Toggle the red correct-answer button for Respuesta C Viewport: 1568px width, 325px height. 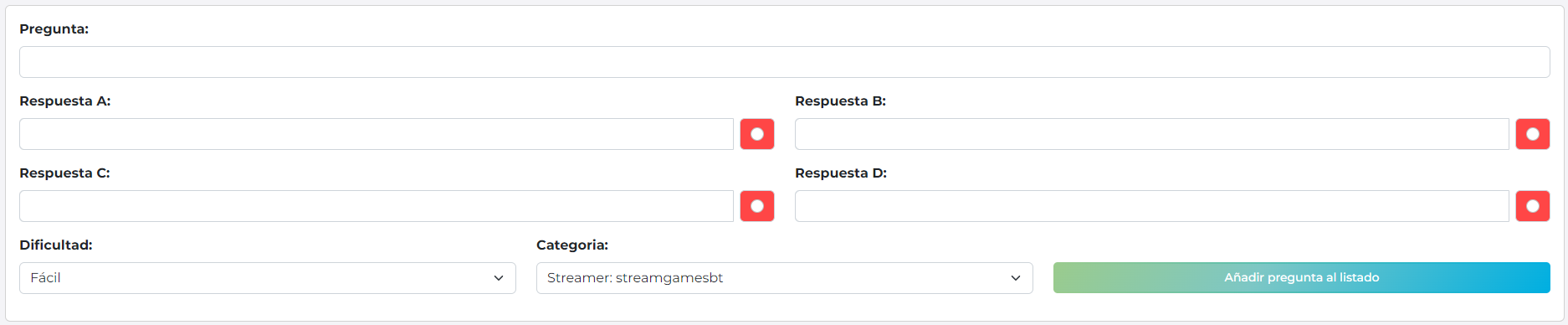pyautogui.click(x=757, y=206)
